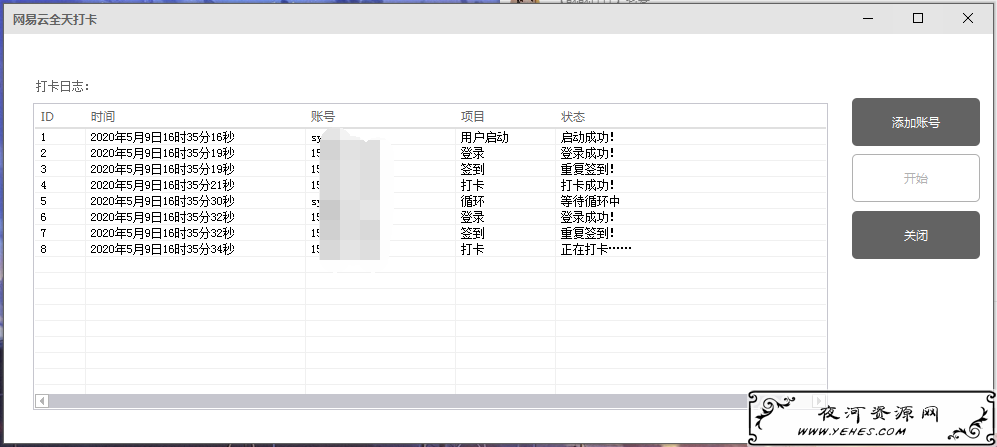
Task: Click the 打卡成功! status cell
Action: tap(588, 185)
